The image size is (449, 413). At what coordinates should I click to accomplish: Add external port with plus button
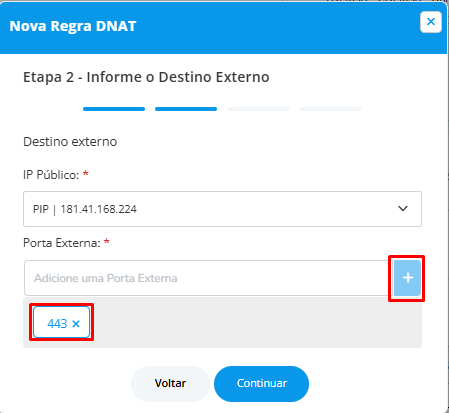(x=407, y=278)
